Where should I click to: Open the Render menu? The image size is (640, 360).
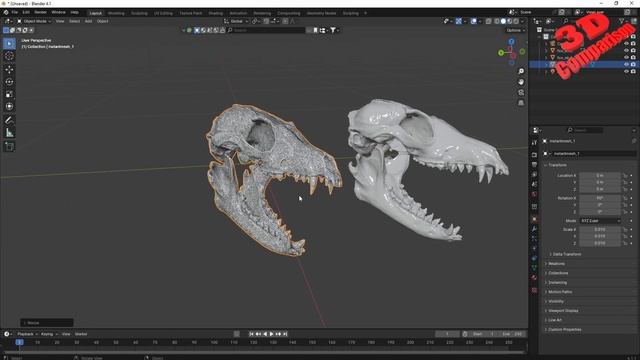40,12
